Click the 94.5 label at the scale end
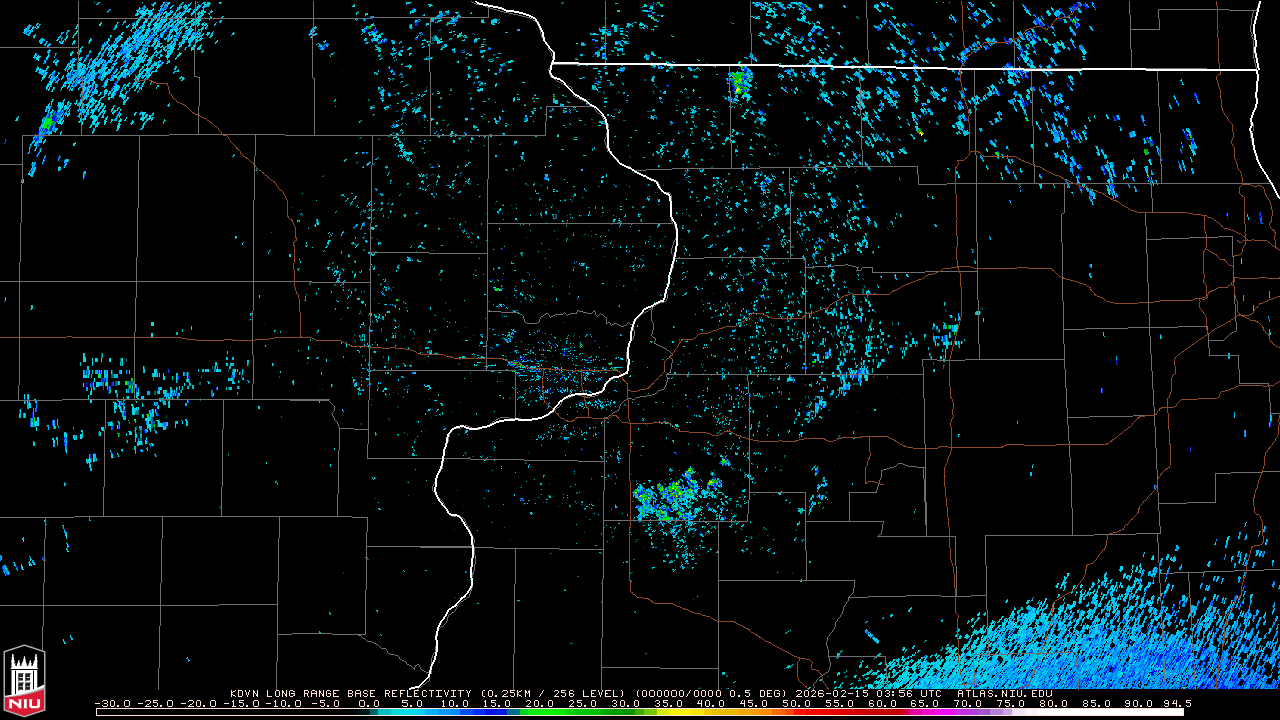1280x720 pixels. pyautogui.click(x=1174, y=703)
